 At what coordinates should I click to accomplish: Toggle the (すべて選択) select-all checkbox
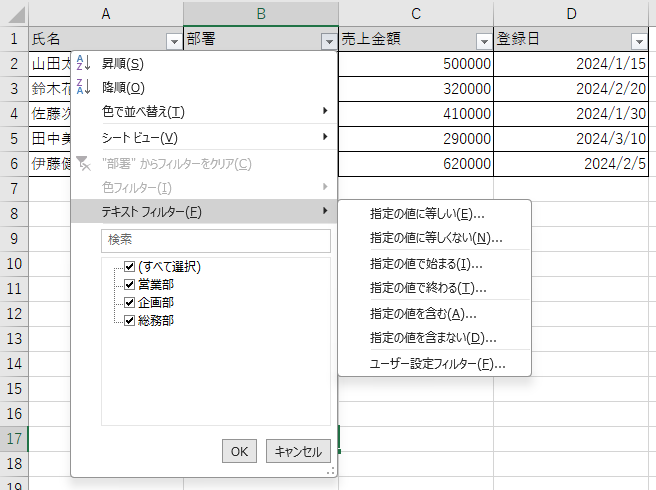129,267
